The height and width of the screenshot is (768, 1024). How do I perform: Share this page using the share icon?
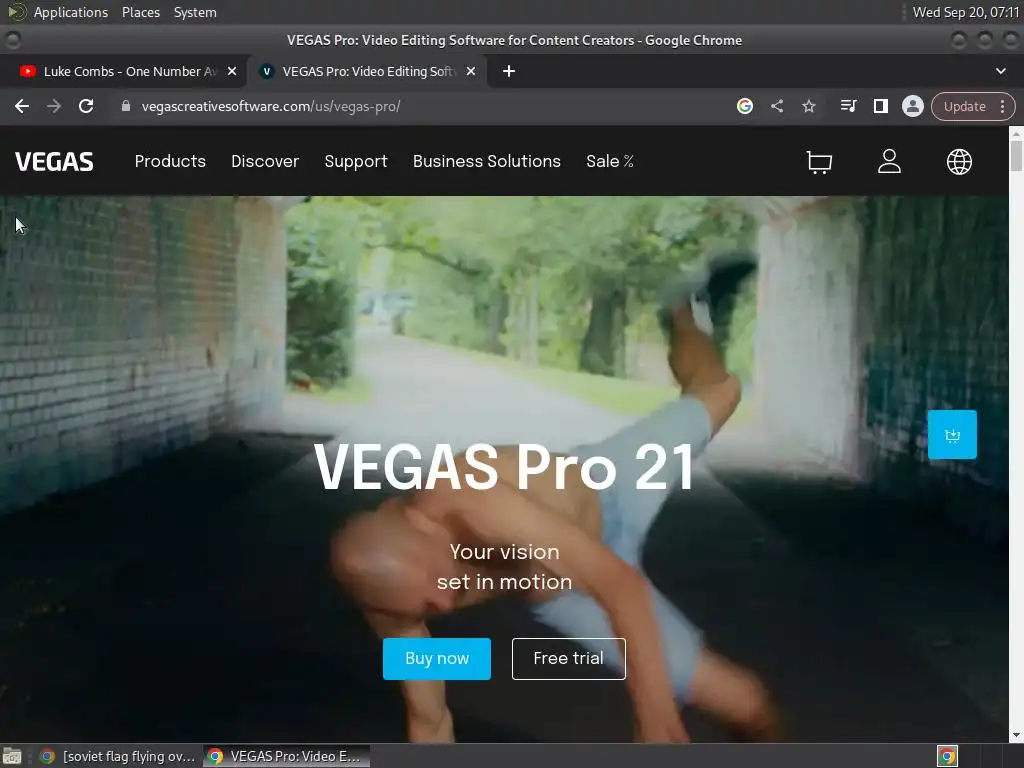[x=776, y=106]
